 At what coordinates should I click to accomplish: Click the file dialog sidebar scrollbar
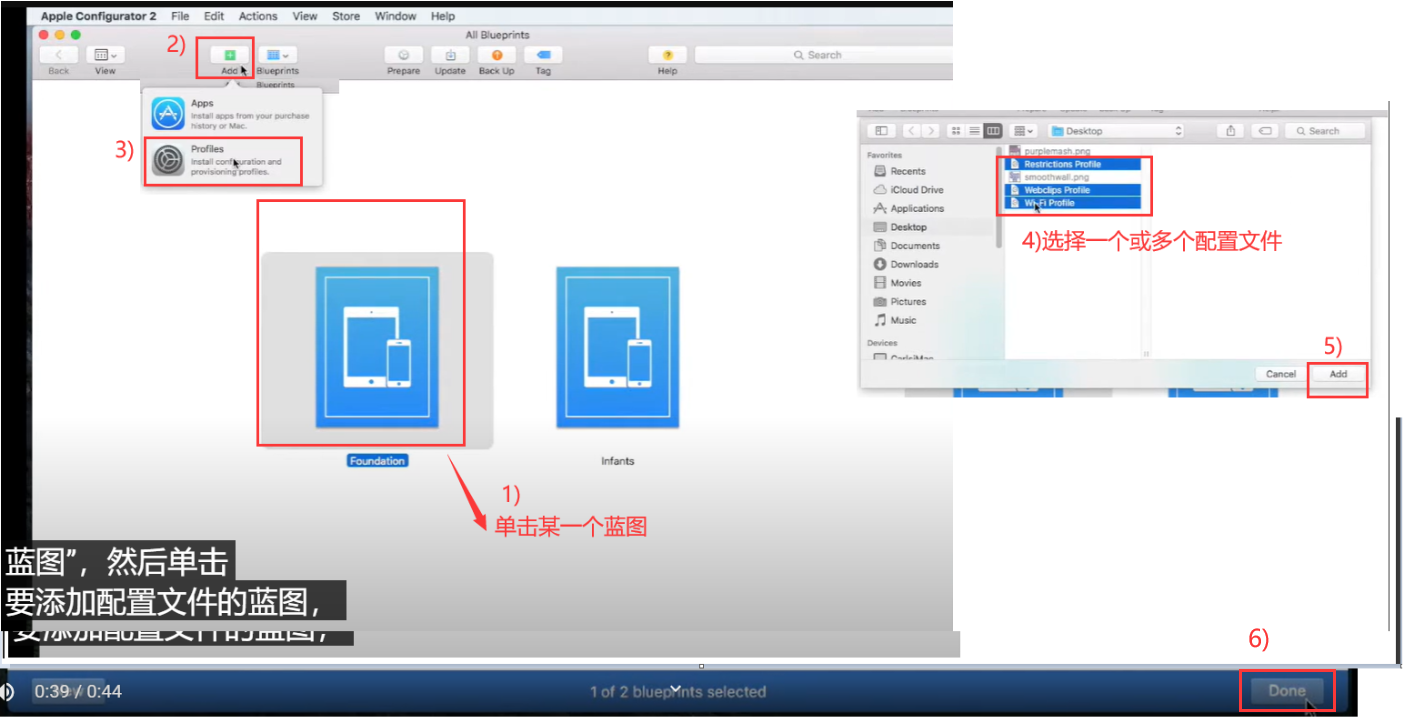(998, 200)
